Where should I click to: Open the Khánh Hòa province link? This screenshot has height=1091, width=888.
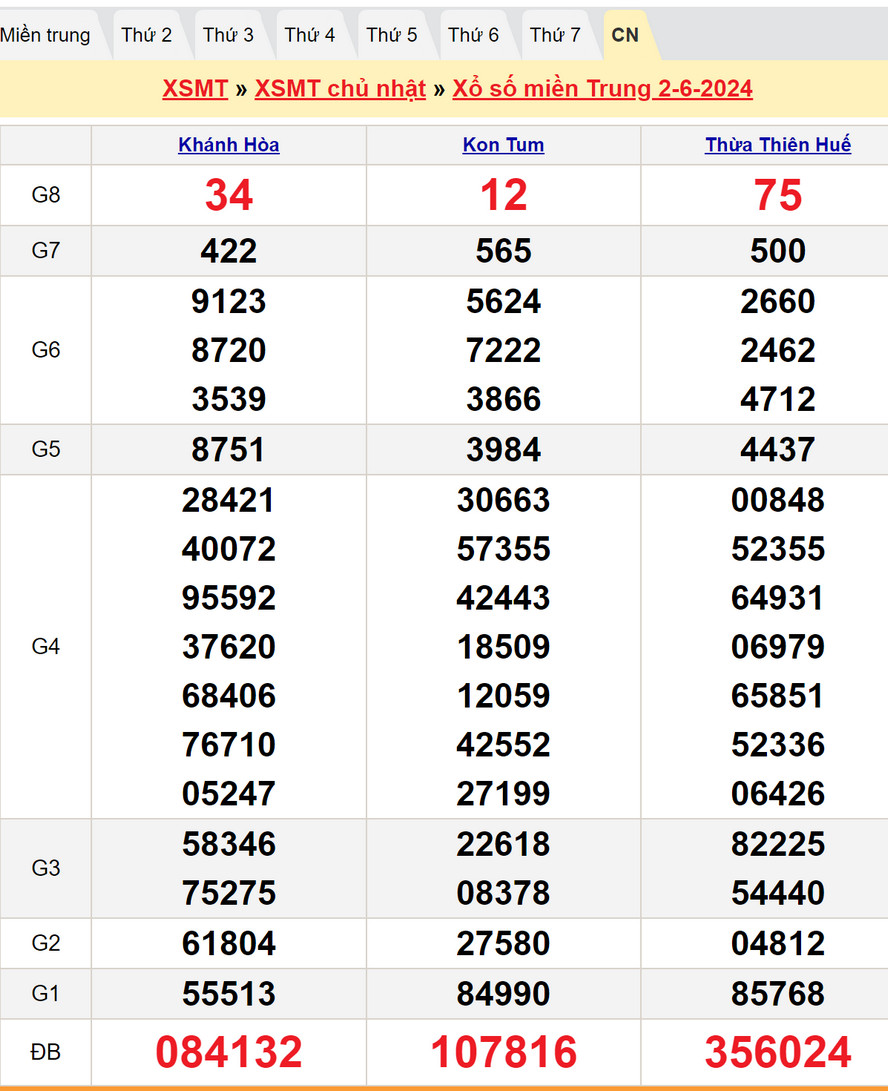[229, 145]
